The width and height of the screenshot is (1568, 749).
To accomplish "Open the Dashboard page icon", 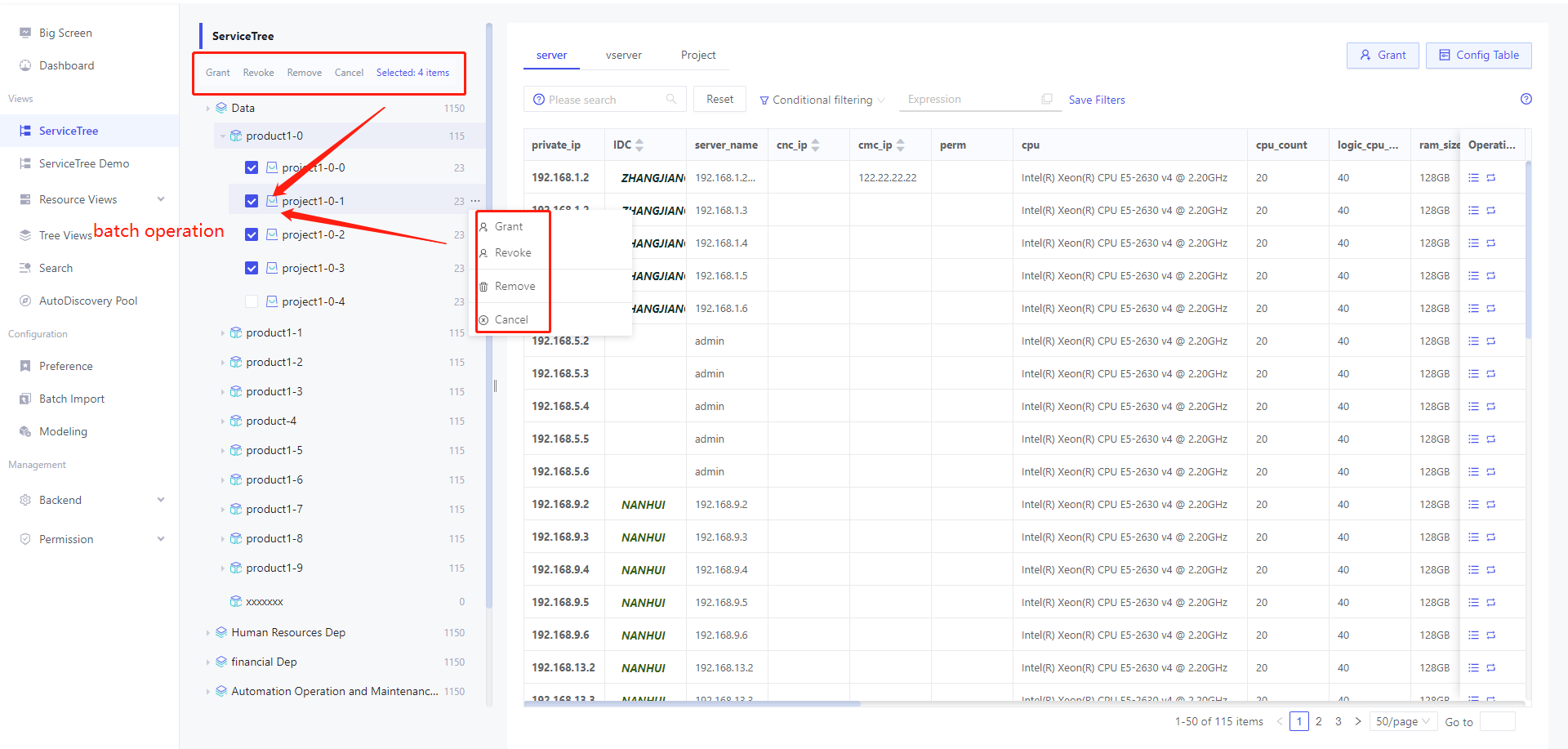I will point(25,65).
